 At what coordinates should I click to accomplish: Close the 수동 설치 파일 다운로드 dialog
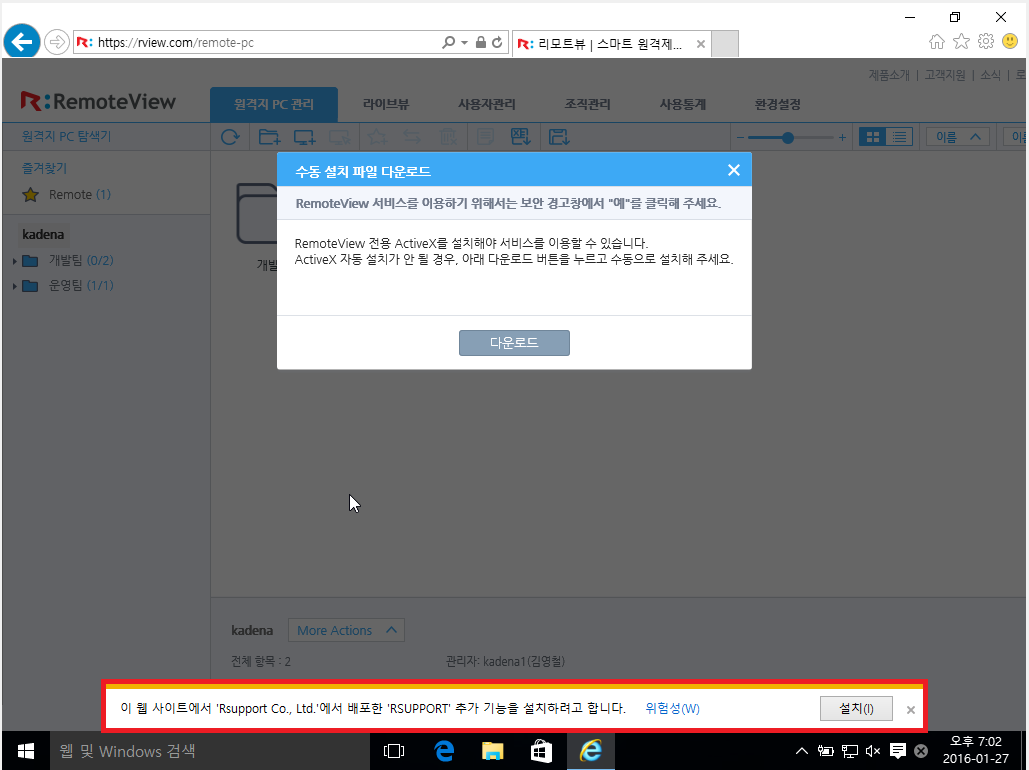[x=734, y=170]
